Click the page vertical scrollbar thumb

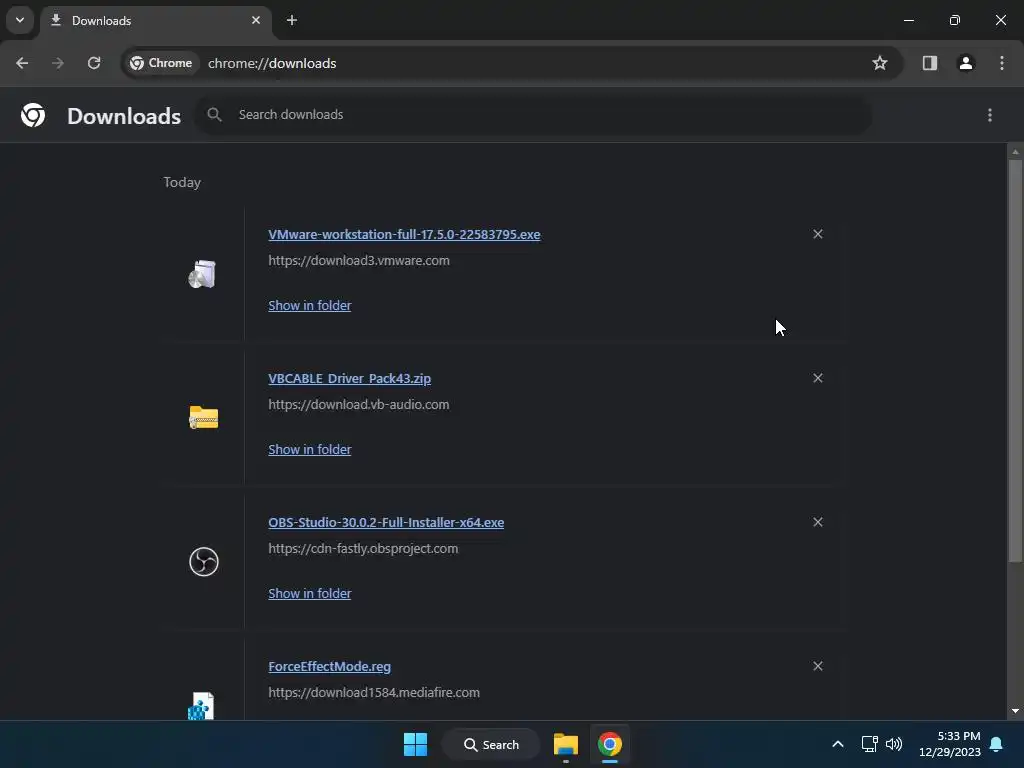[x=1015, y=360]
